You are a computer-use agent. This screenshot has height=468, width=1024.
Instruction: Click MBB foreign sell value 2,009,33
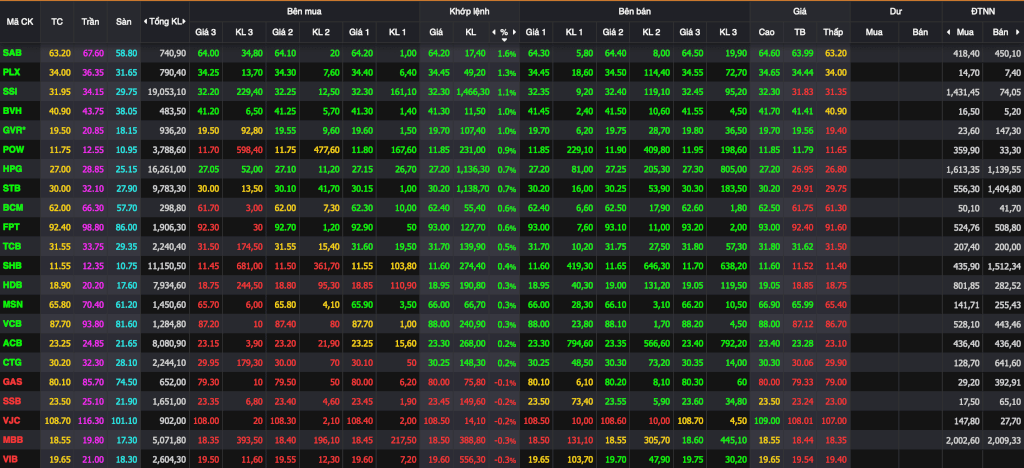point(1004,443)
